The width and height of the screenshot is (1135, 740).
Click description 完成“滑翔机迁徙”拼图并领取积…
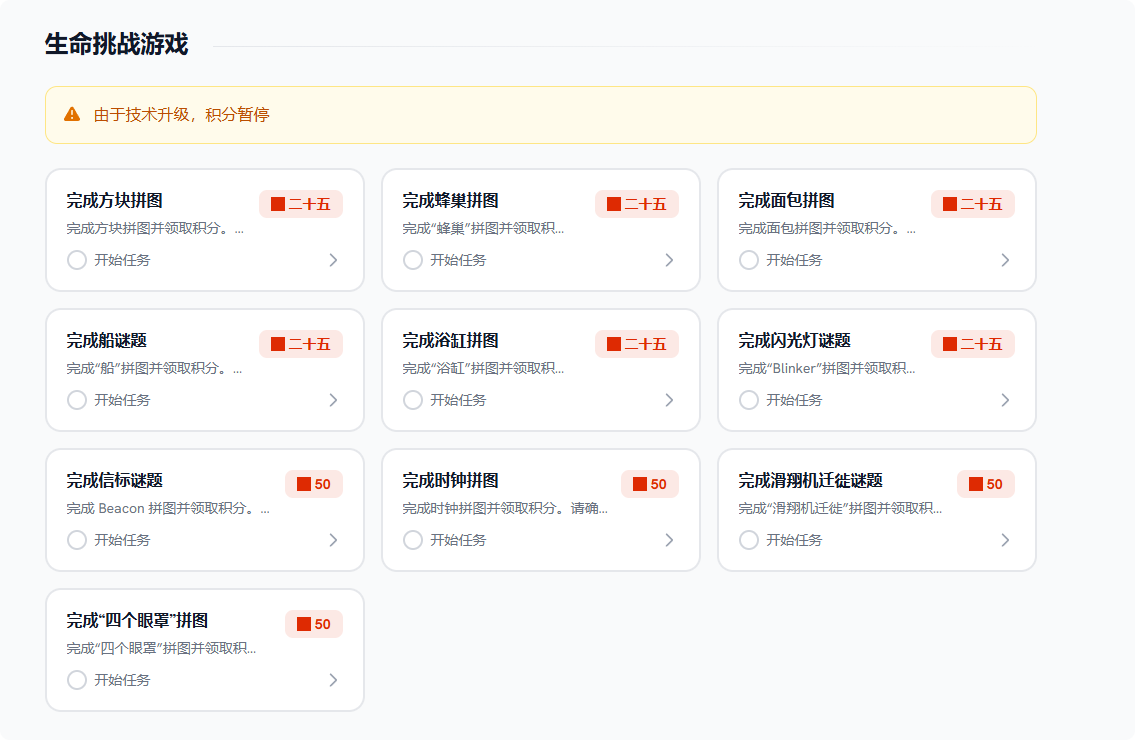840,508
